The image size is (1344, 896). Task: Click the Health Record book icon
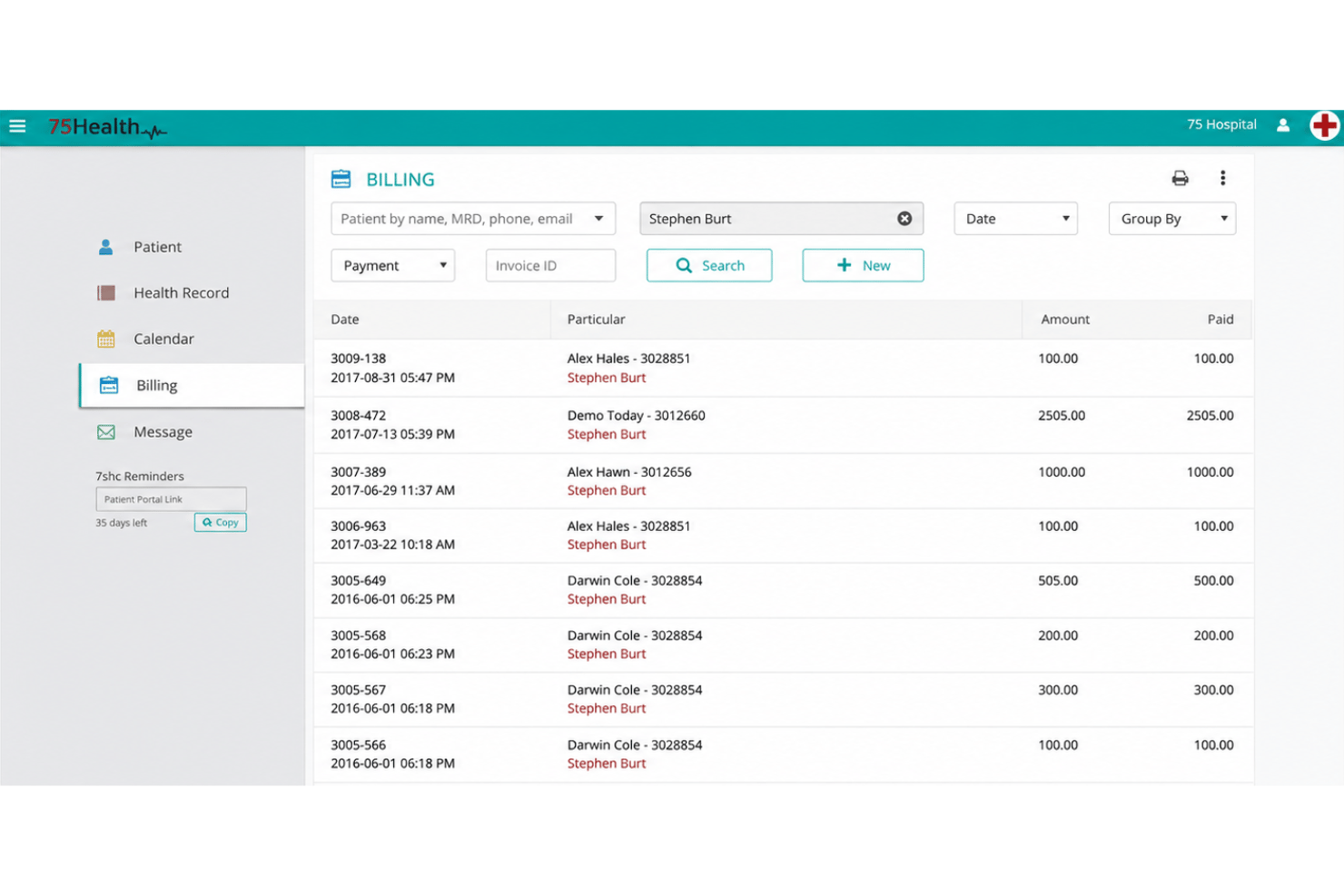pyautogui.click(x=106, y=292)
